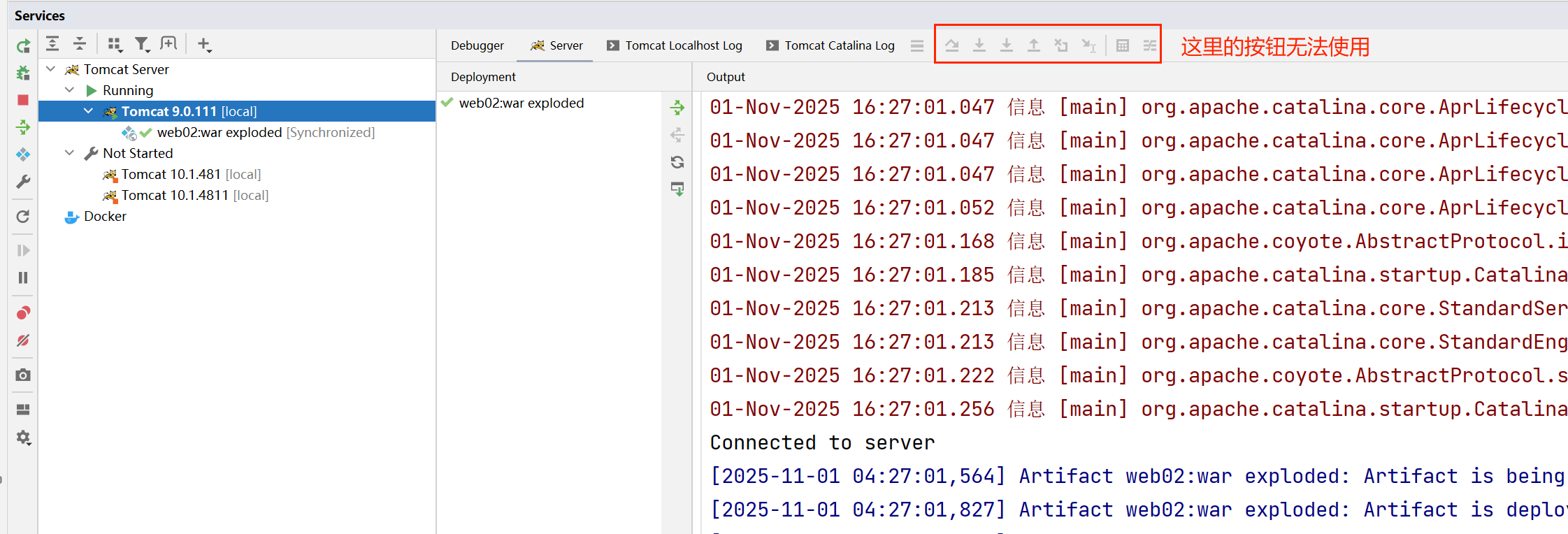1568x534 pixels.
Task: Click green Deploy icon beside Deployment list
Action: pos(677,108)
